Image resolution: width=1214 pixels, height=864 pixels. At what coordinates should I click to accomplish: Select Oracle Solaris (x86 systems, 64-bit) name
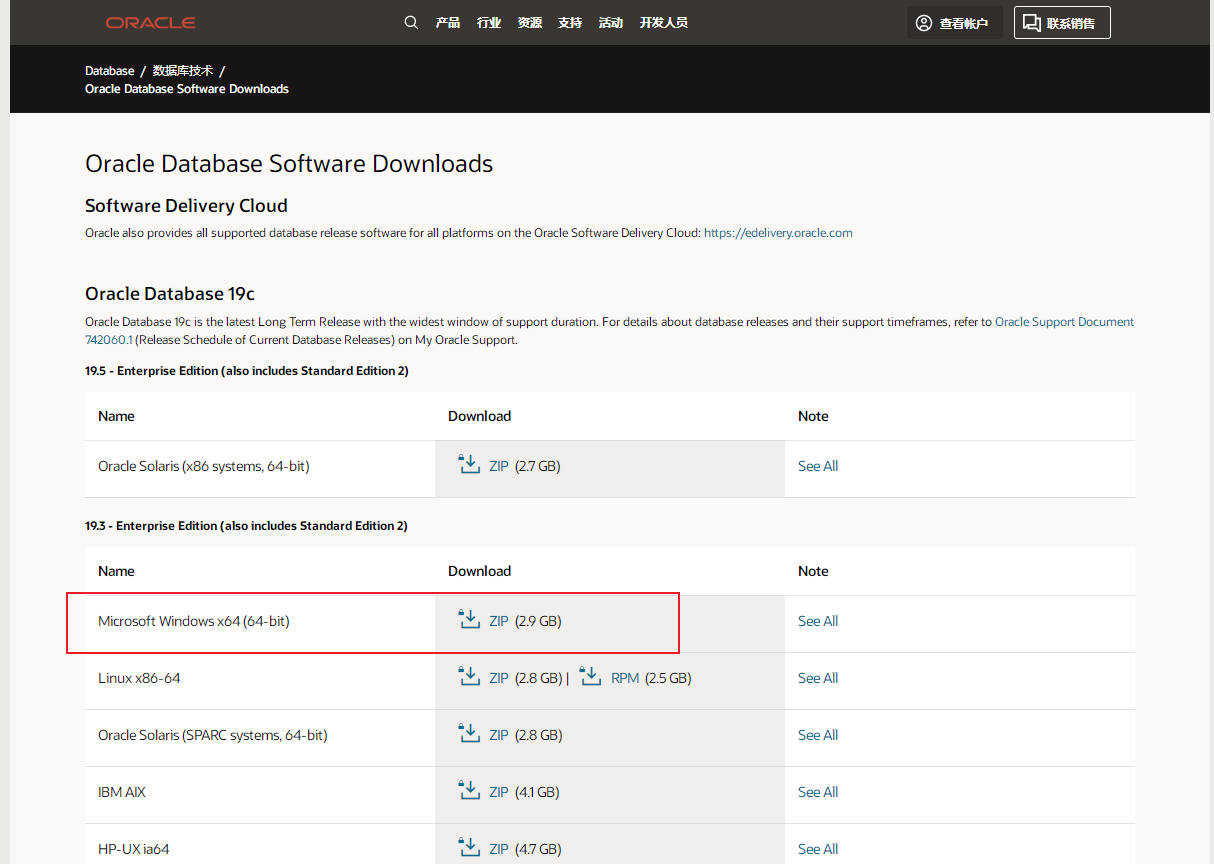click(x=204, y=466)
